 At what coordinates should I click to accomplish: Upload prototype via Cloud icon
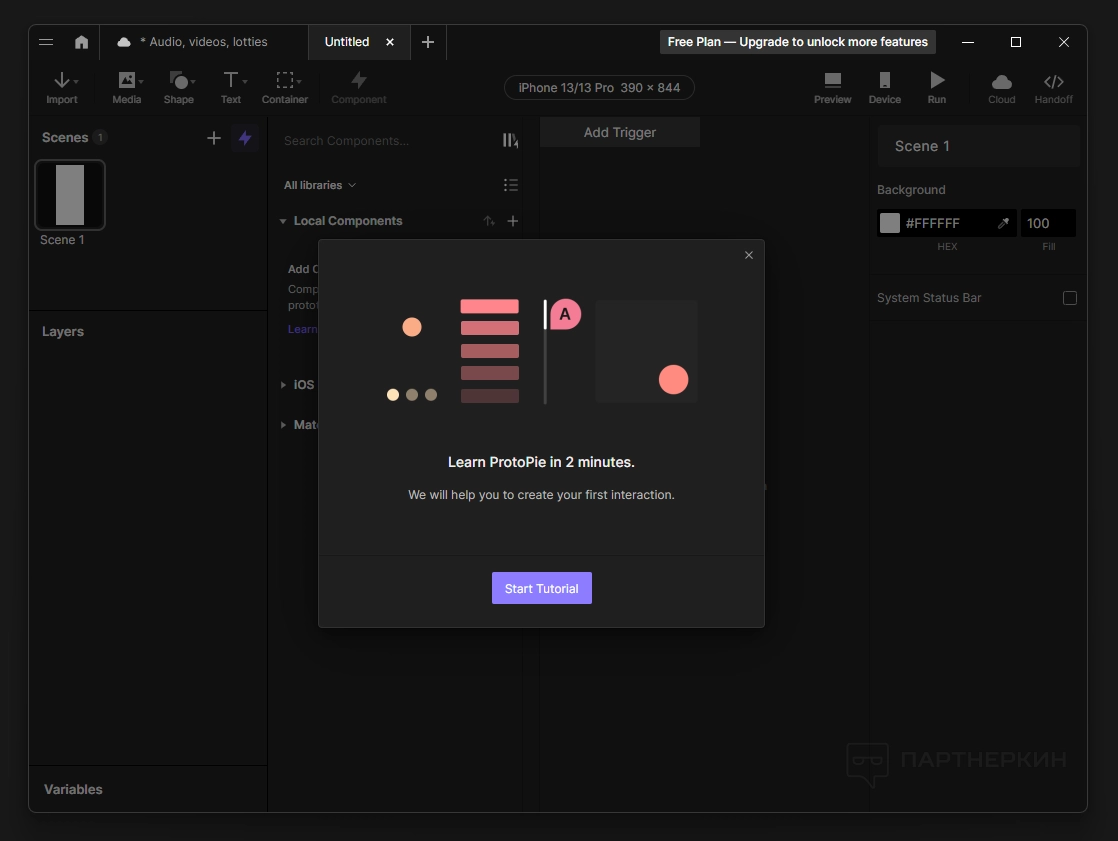[1001, 82]
